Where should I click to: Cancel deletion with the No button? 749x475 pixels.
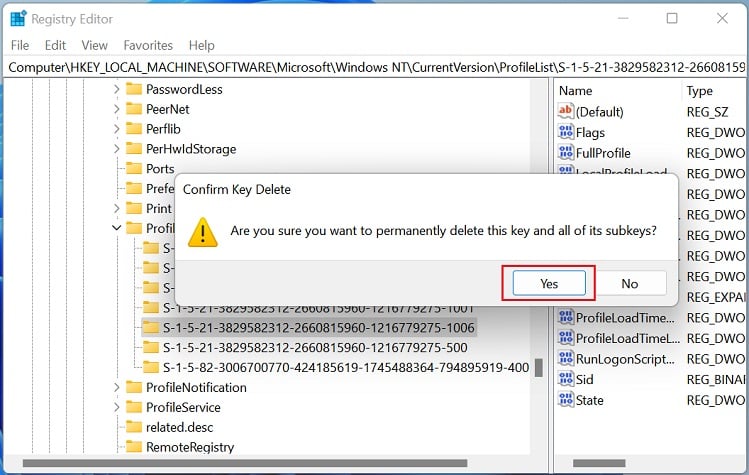pyautogui.click(x=630, y=283)
